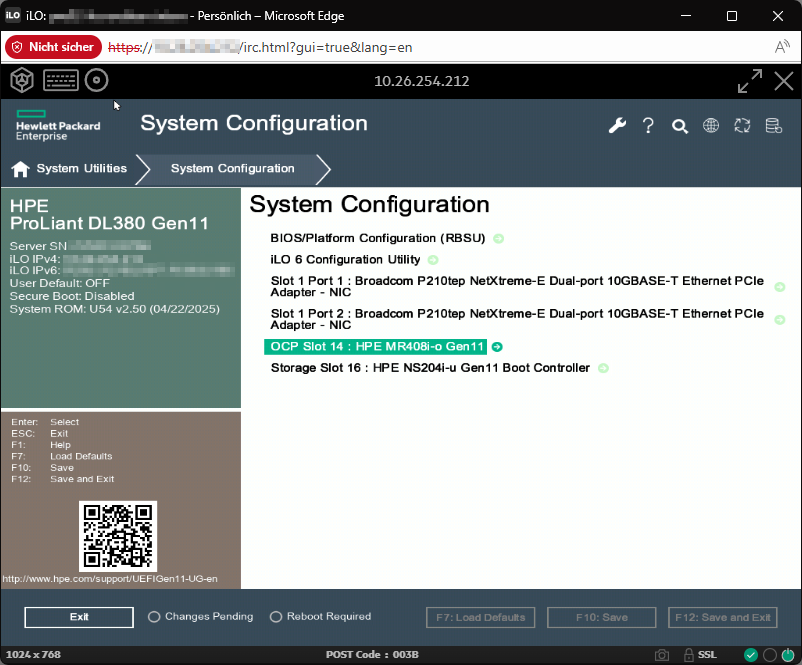Click the Reboot Required radio indicator
Viewport: 802px width, 665px height.
[276, 617]
